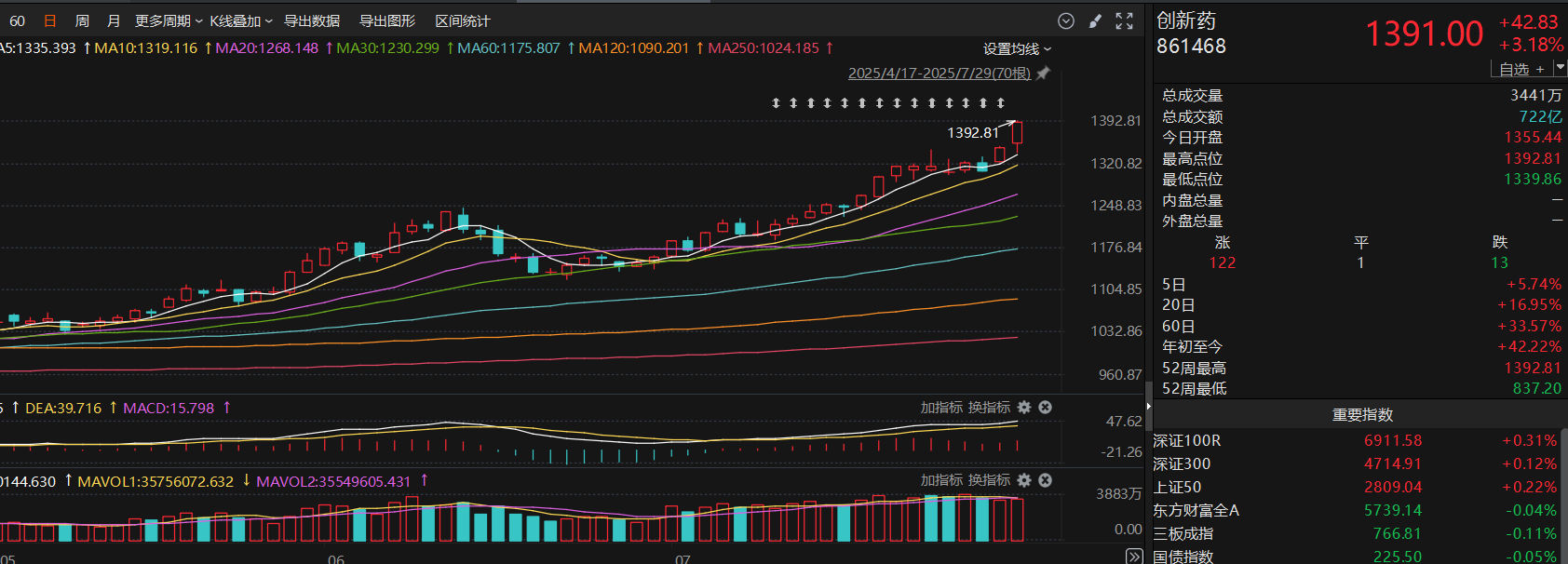The height and width of the screenshot is (564, 1568).
Task: Click 导出数据 to export data
Action: [x=312, y=20]
